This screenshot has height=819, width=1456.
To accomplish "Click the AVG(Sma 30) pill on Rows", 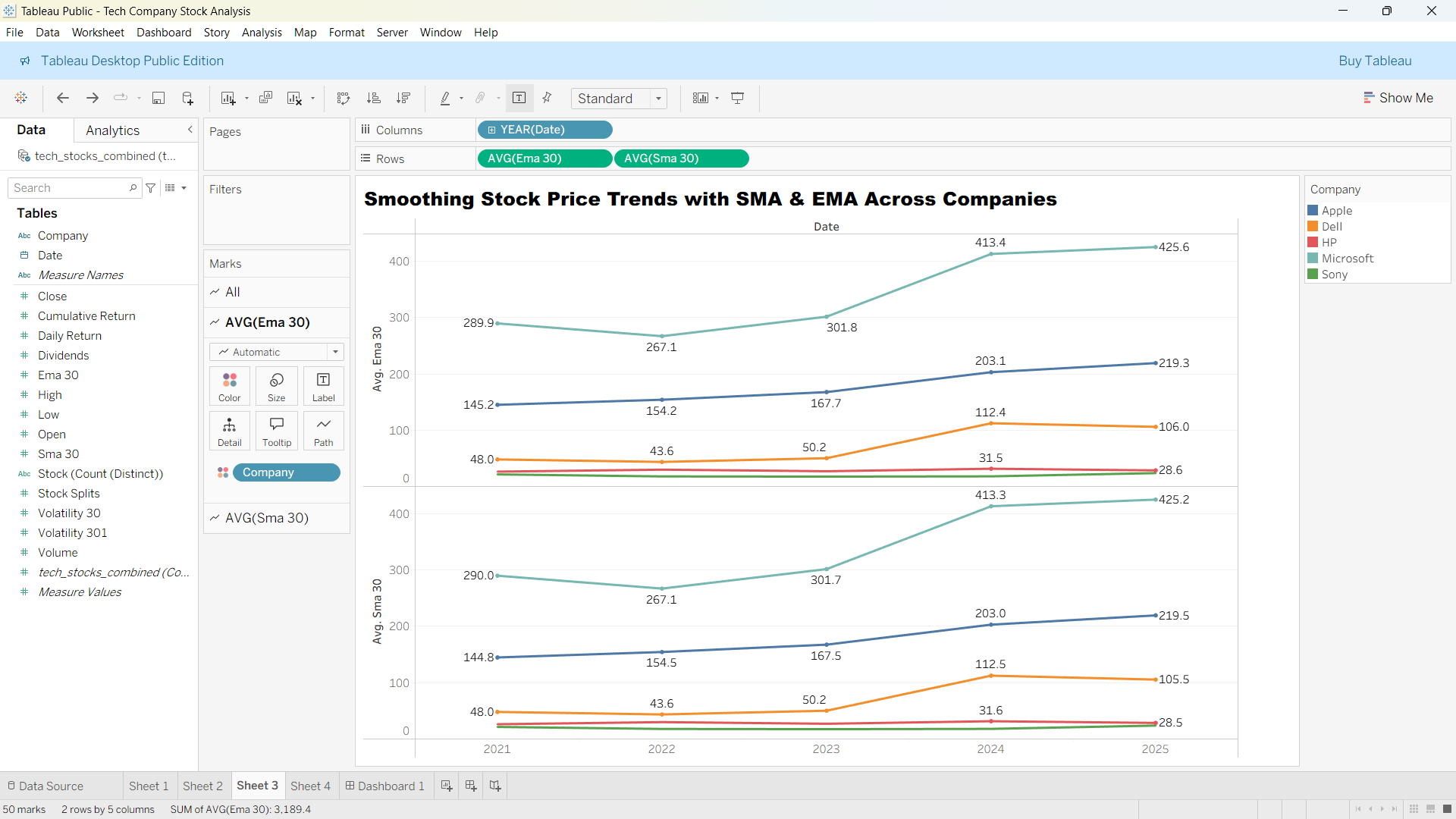I will point(681,158).
